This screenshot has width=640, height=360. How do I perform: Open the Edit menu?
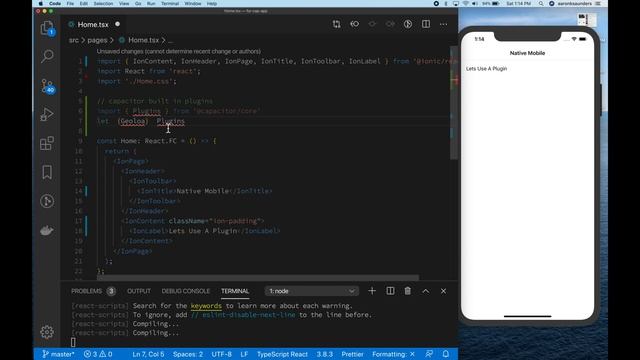(84, 4)
